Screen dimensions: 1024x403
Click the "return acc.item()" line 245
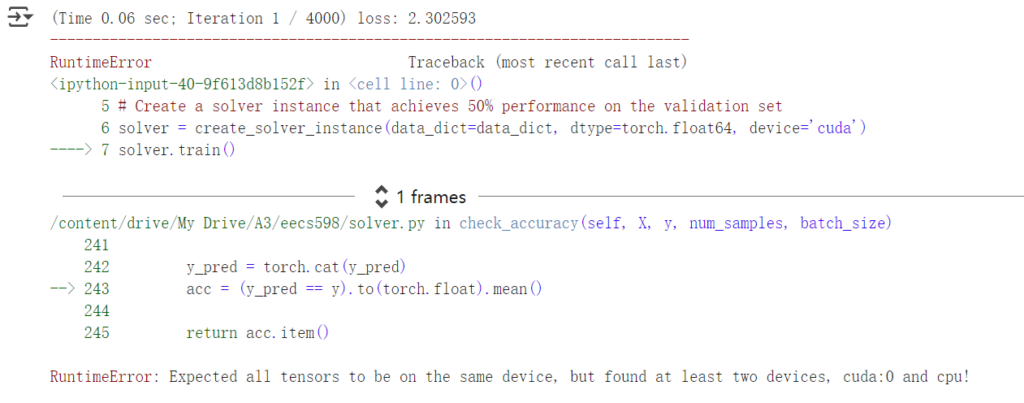(x=257, y=333)
